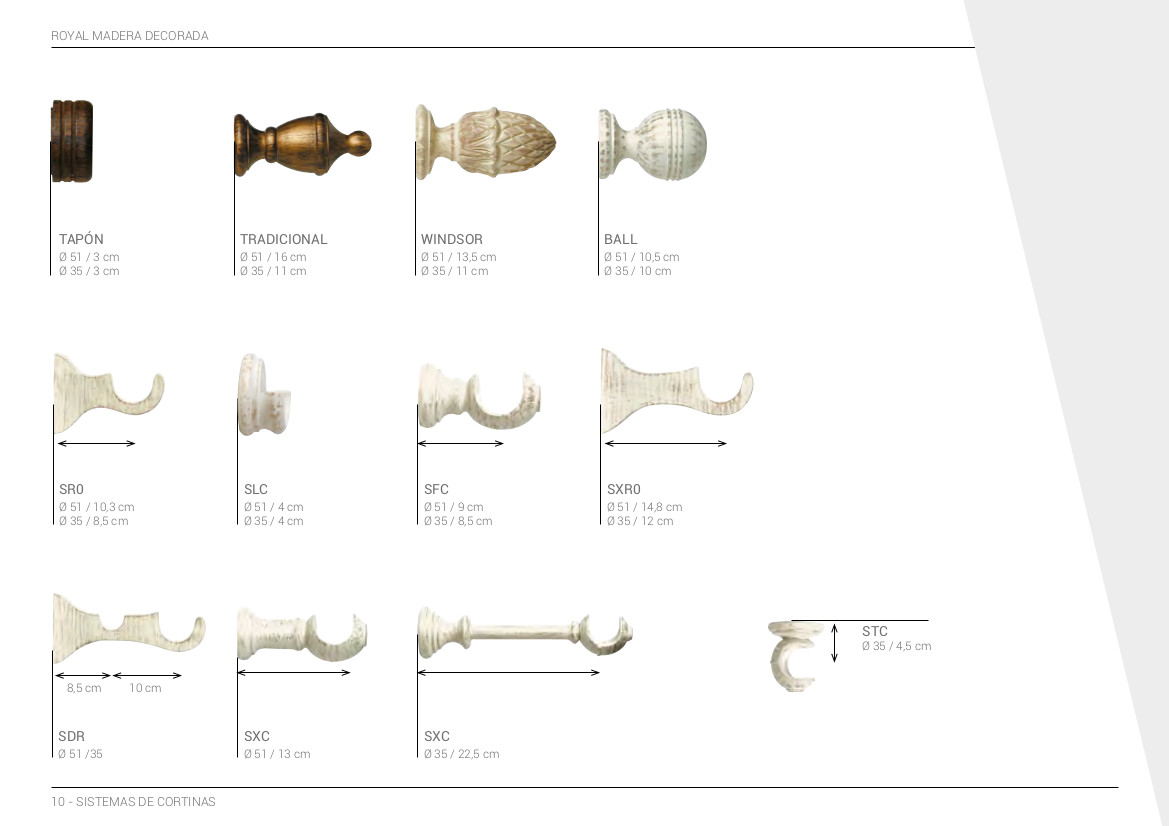
Task: Click the 'SLC' label
Action: (256, 489)
